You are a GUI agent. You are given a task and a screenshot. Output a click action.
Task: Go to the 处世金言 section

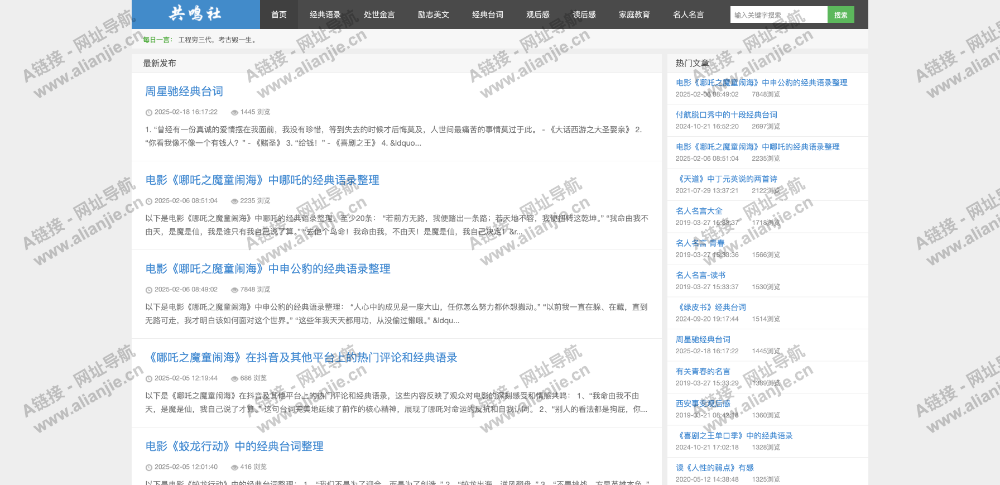tap(379, 14)
